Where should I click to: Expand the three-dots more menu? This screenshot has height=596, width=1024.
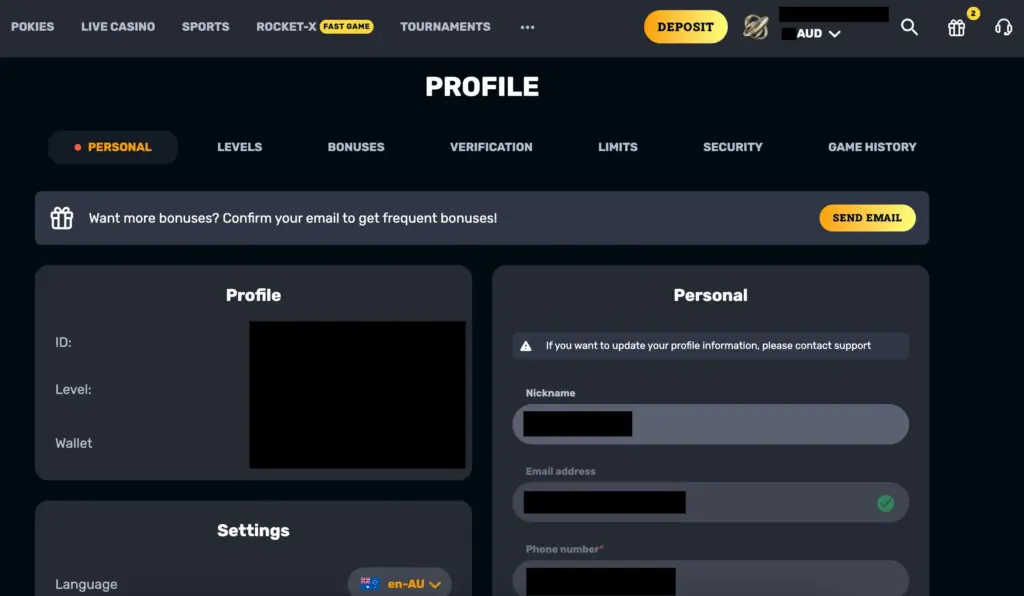click(x=528, y=27)
